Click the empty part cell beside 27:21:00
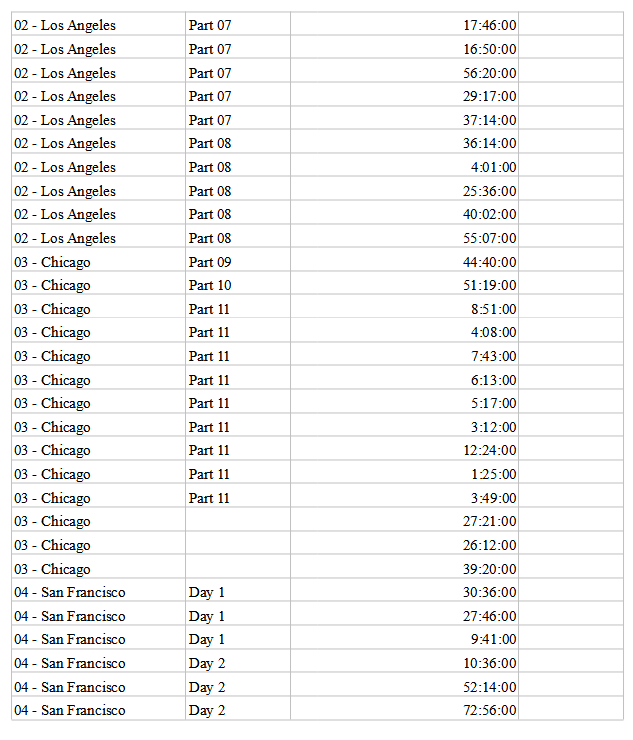633x740 pixels. (x=237, y=521)
